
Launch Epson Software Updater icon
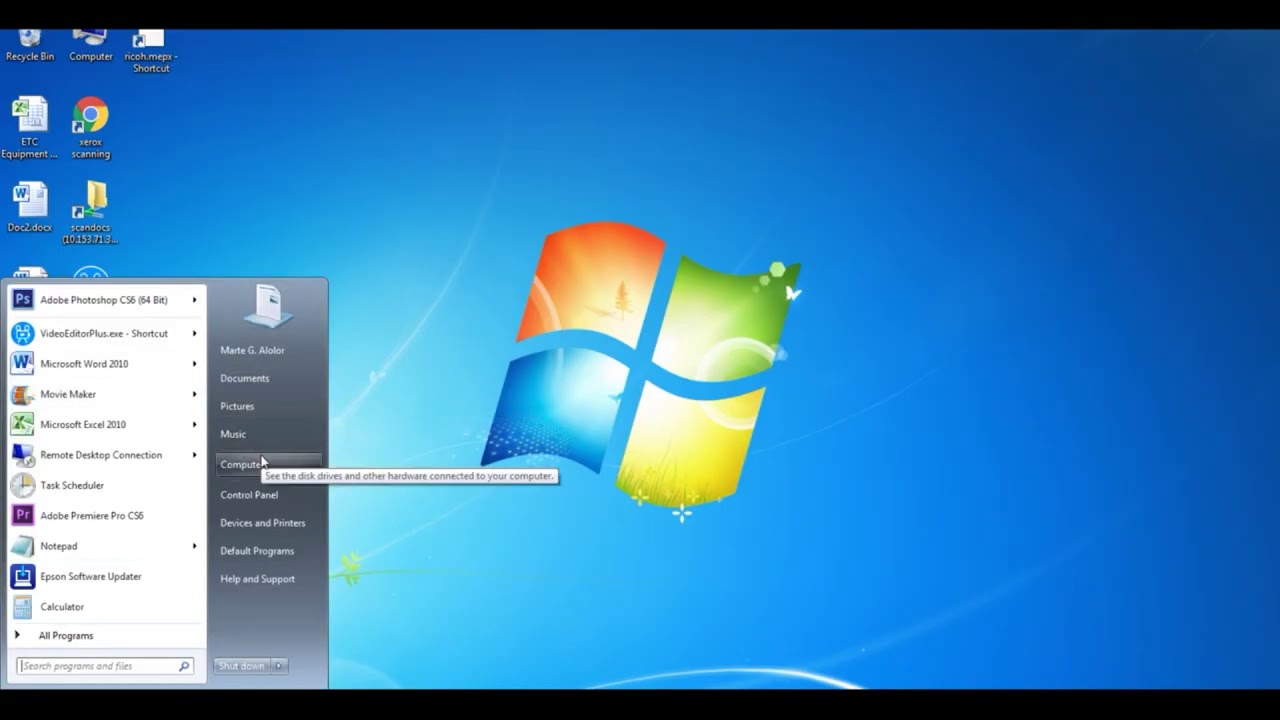(22, 576)
